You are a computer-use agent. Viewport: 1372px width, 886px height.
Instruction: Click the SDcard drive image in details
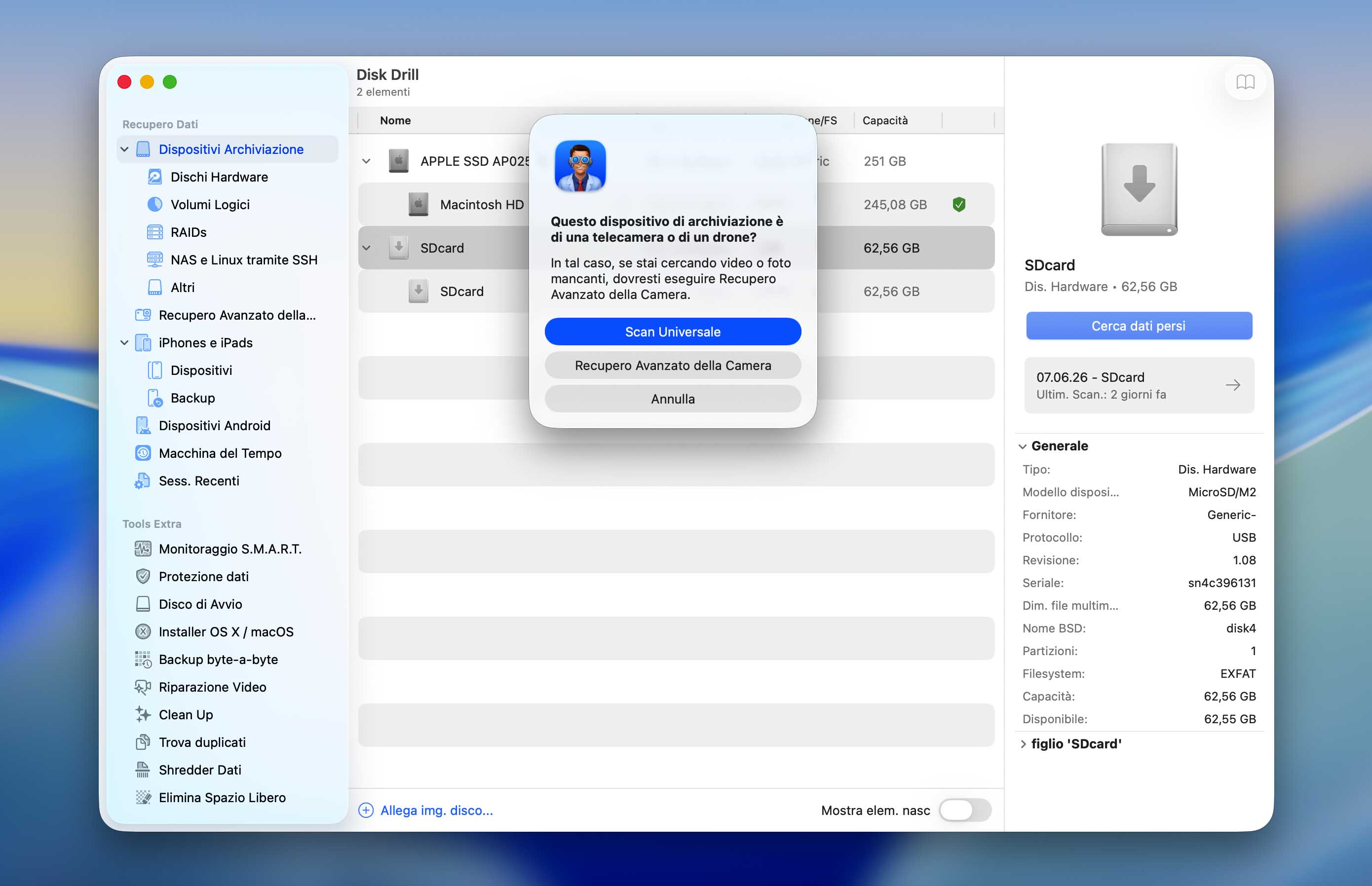pyautogui.click(x=1139, y=189)
